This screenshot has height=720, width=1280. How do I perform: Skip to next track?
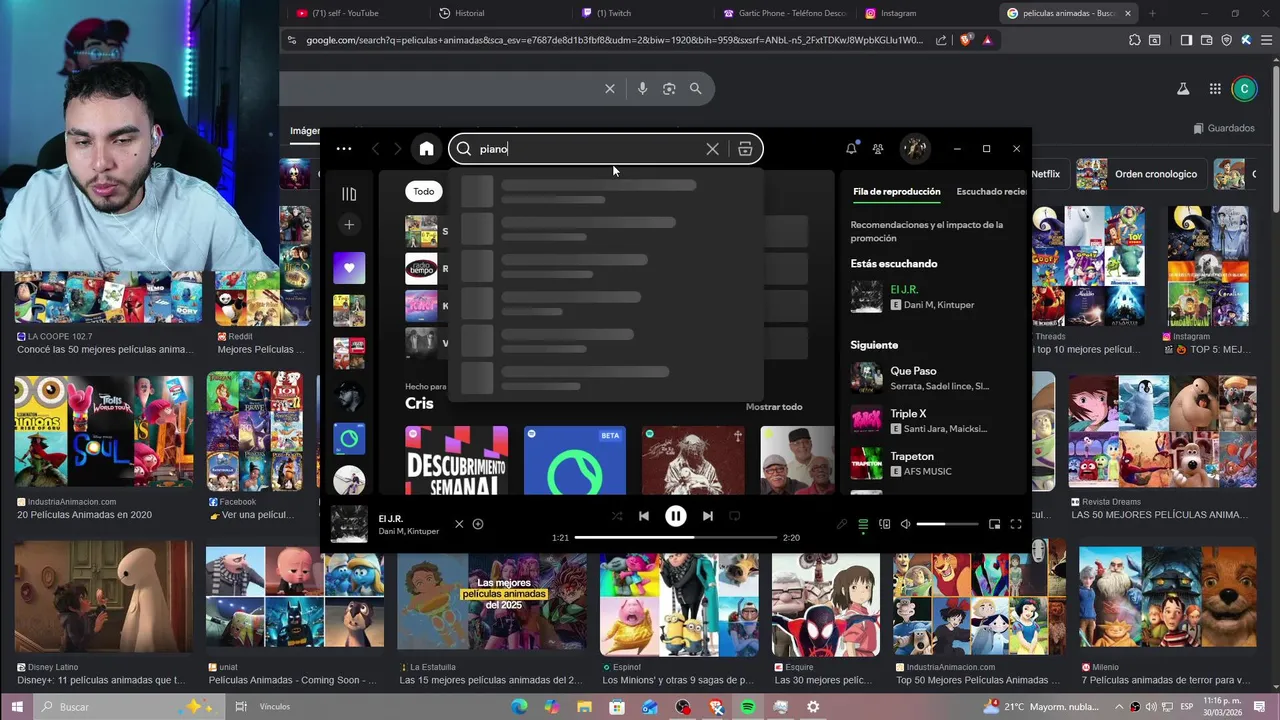(x=708, y=516)
